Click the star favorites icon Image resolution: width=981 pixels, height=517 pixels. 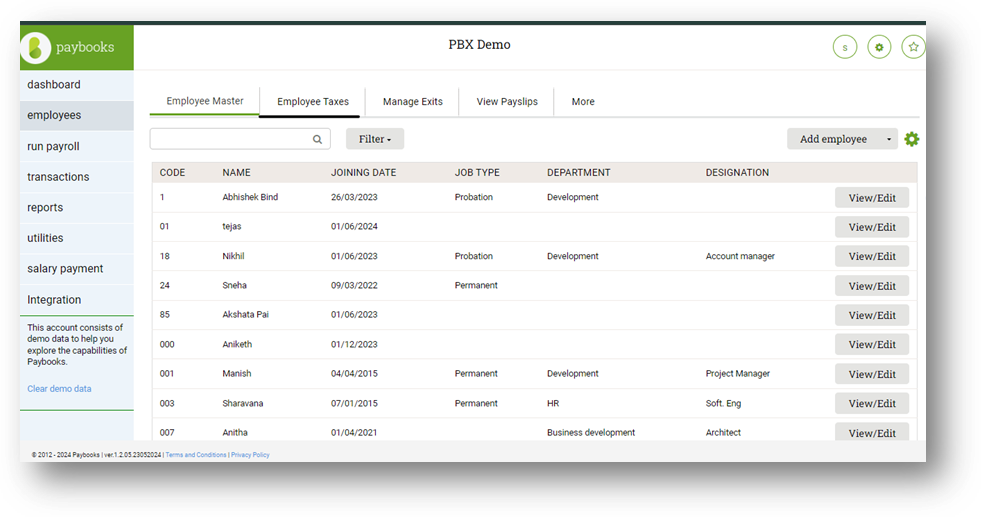pyautogui.click(x=913, y=47)
